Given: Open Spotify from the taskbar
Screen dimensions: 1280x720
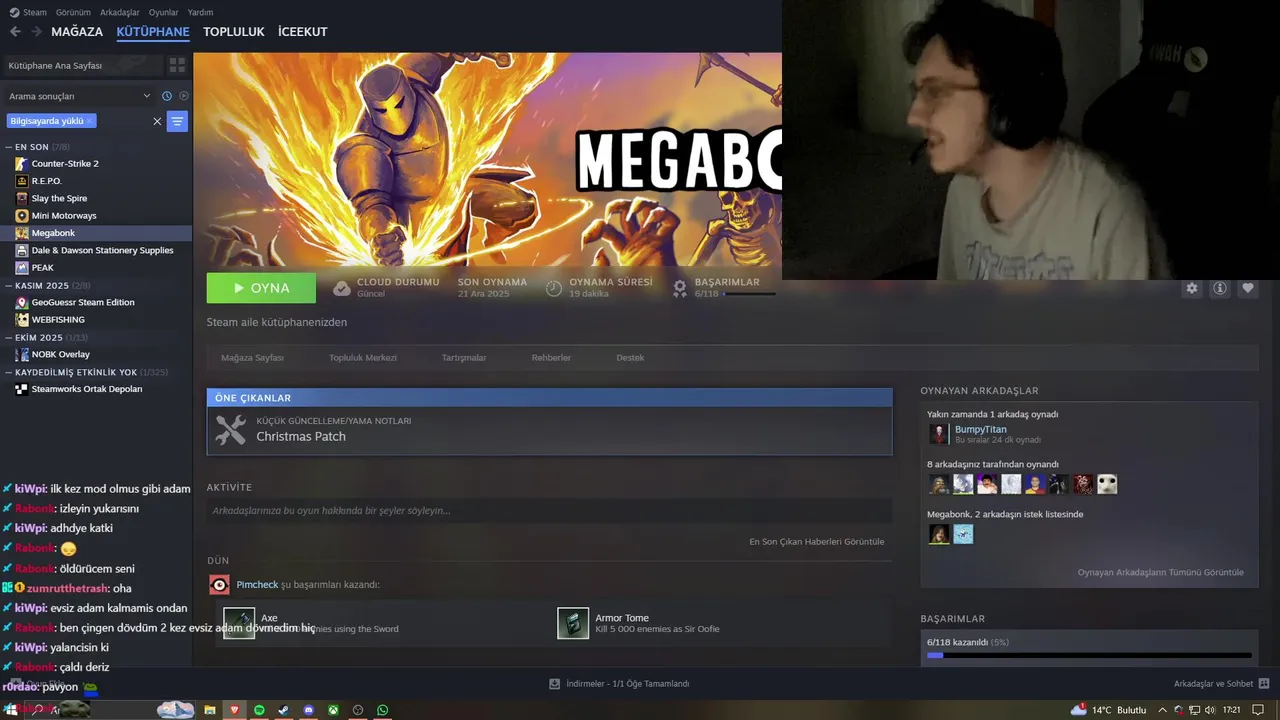Looking at the screenshot, I should coord(259,710).
